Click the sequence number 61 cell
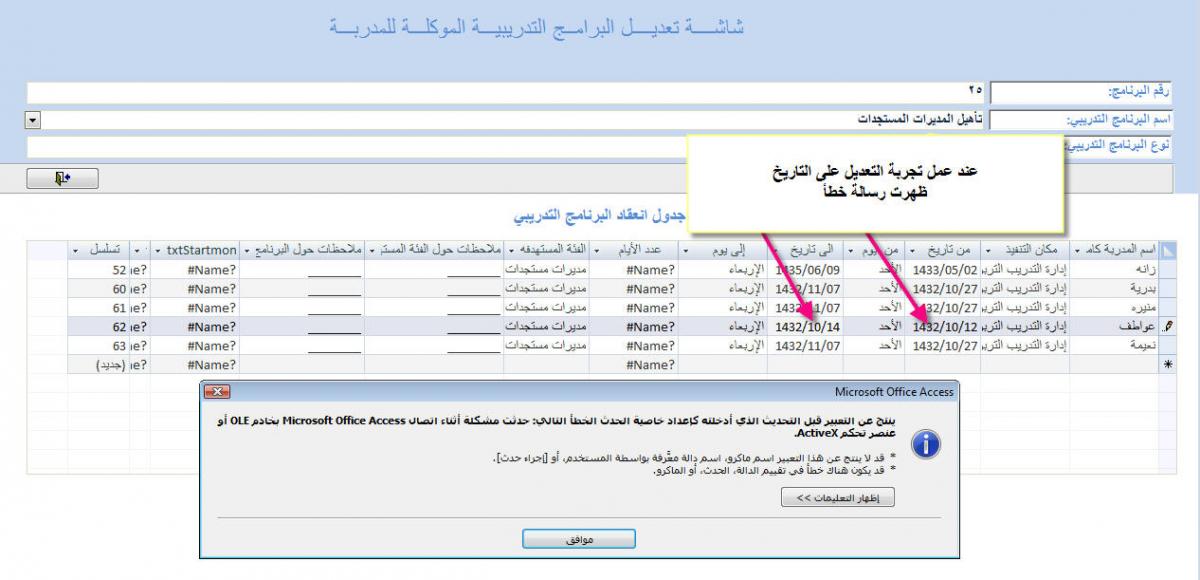1200x580 pixels. pyautogui.click(x=98, y=307)
